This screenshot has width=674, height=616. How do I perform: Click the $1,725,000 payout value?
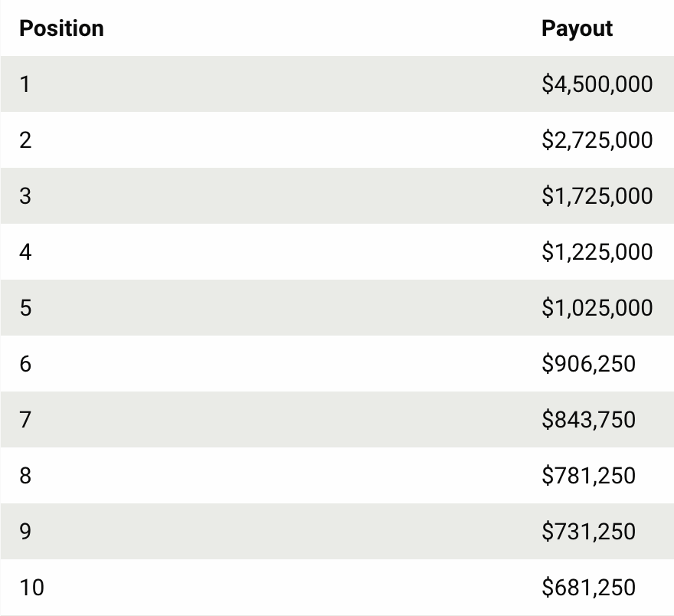coord(597,196)
